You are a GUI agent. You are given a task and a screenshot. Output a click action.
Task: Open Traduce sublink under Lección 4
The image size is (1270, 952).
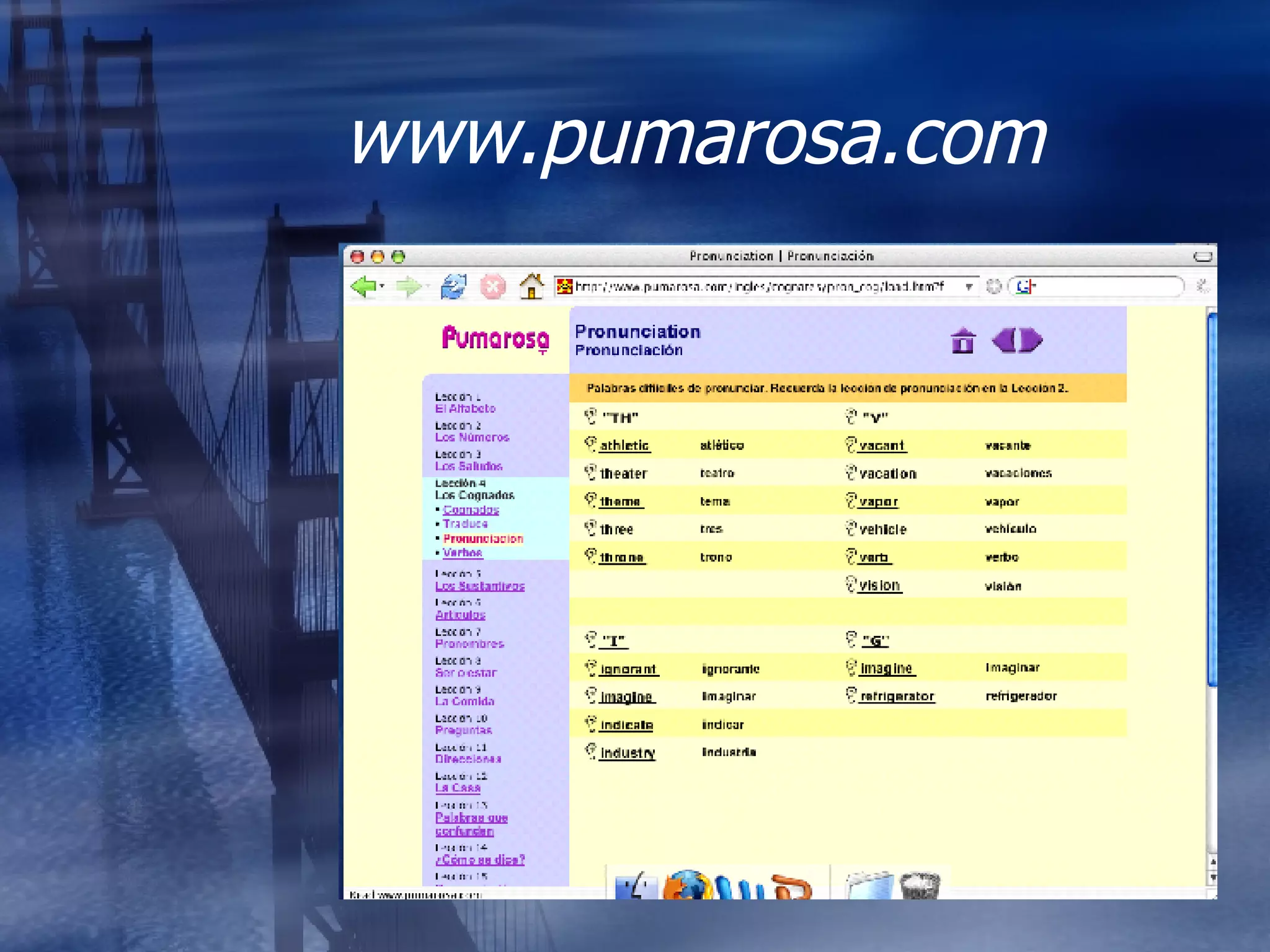(465, 524)
